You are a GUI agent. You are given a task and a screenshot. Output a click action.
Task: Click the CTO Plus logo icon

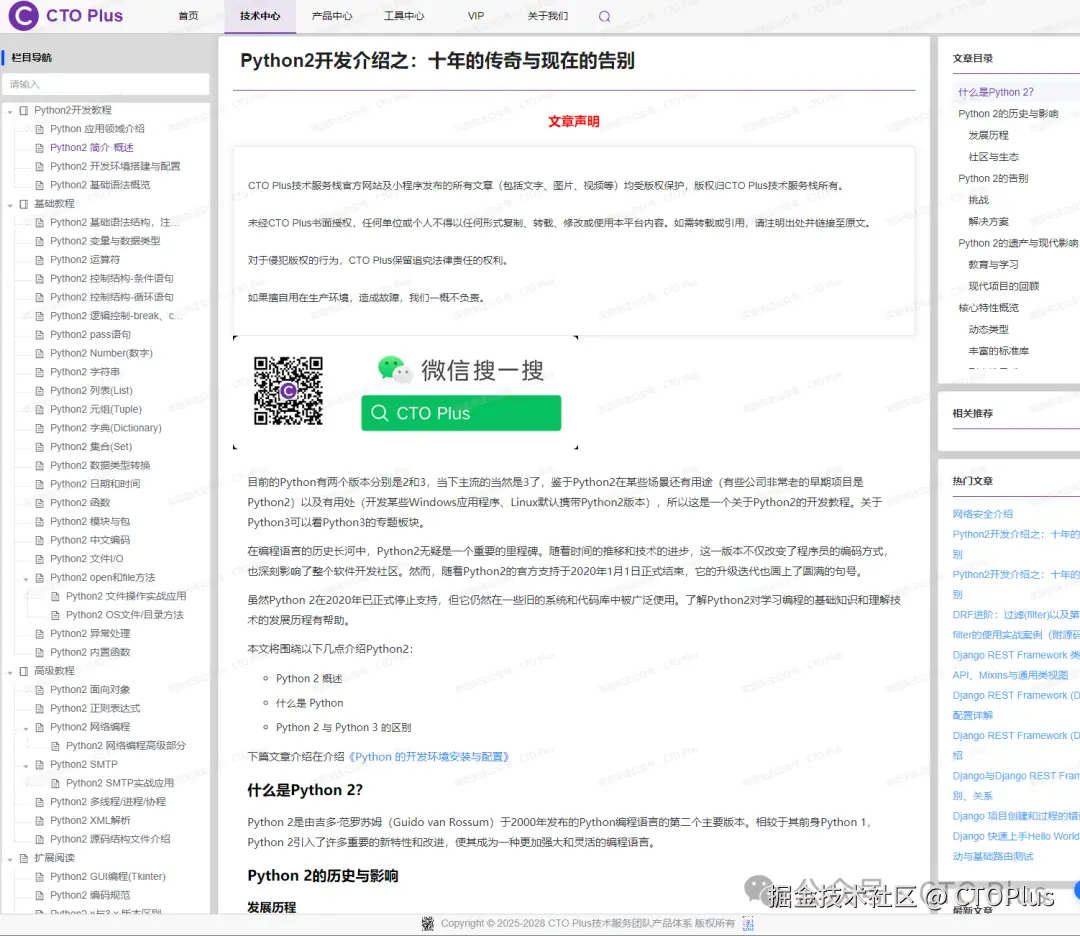click(x=22, y=15)
